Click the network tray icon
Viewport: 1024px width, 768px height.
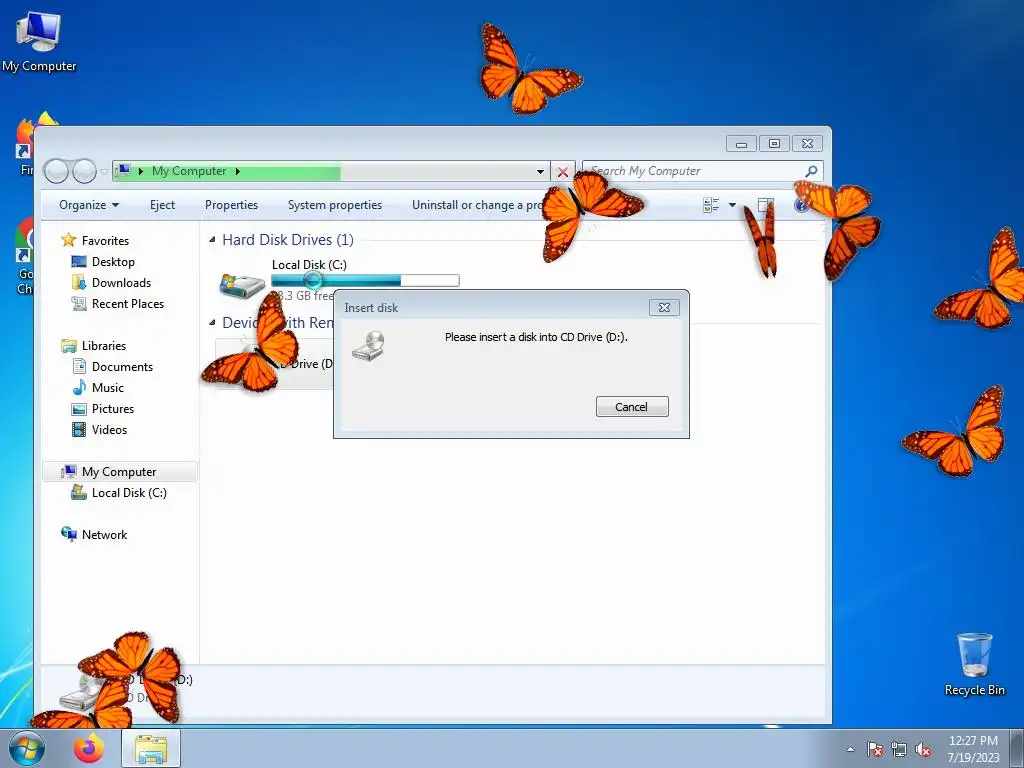(x=899, y=749)
